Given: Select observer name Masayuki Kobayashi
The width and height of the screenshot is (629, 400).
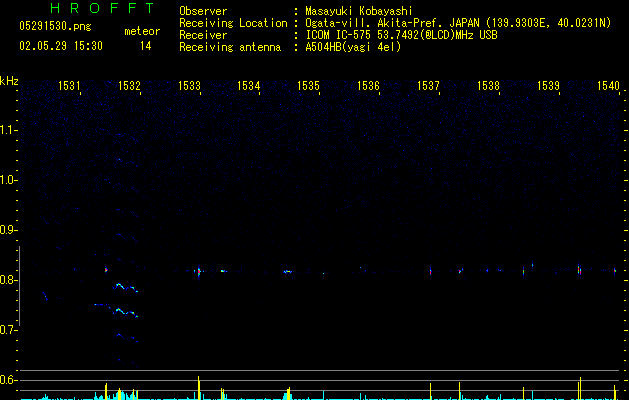Looking at the screenshot, I should click(x=358, y=11).
